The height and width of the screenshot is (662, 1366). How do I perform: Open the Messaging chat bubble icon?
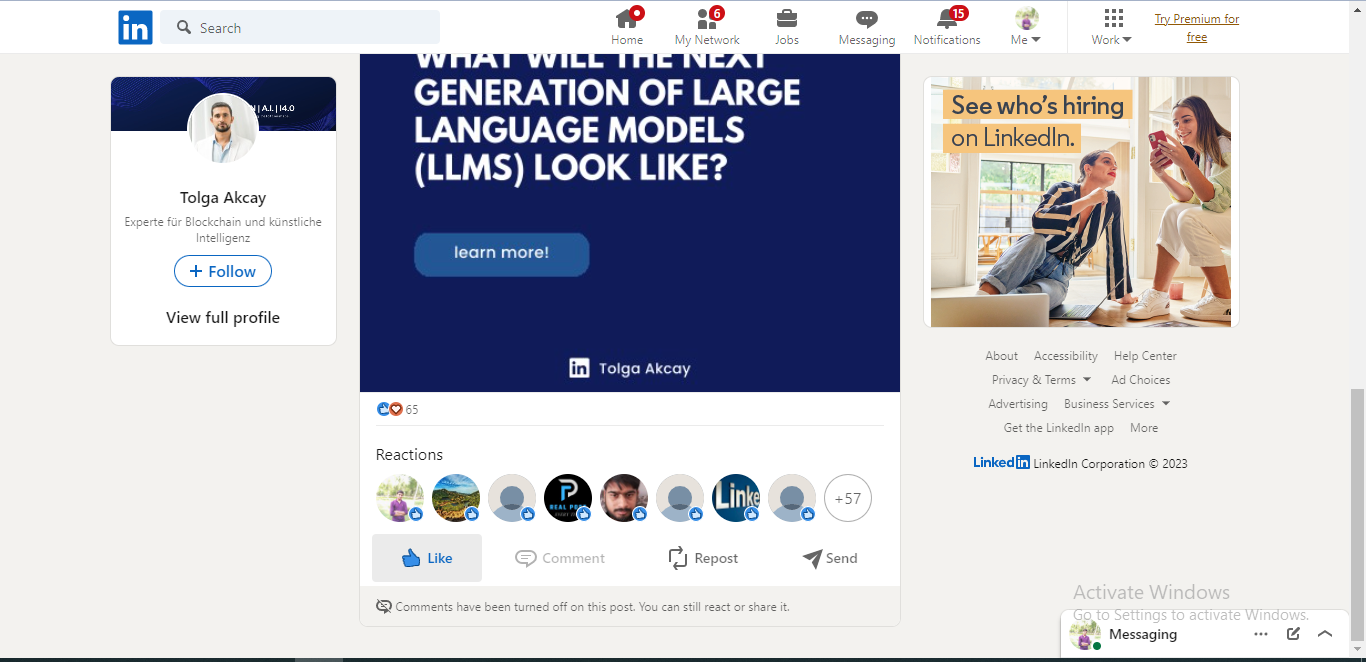(x=867, y=19)
